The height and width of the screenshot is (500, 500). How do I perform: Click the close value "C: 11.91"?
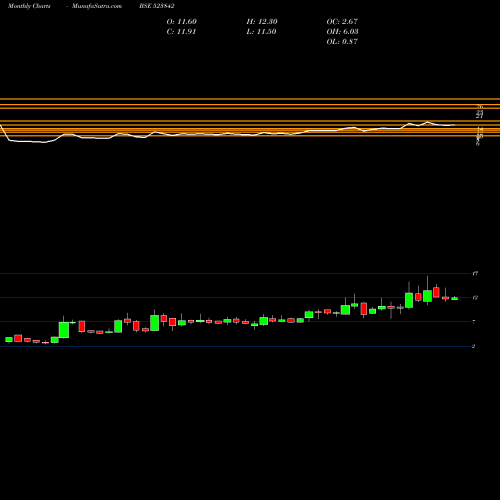[181, 32]
